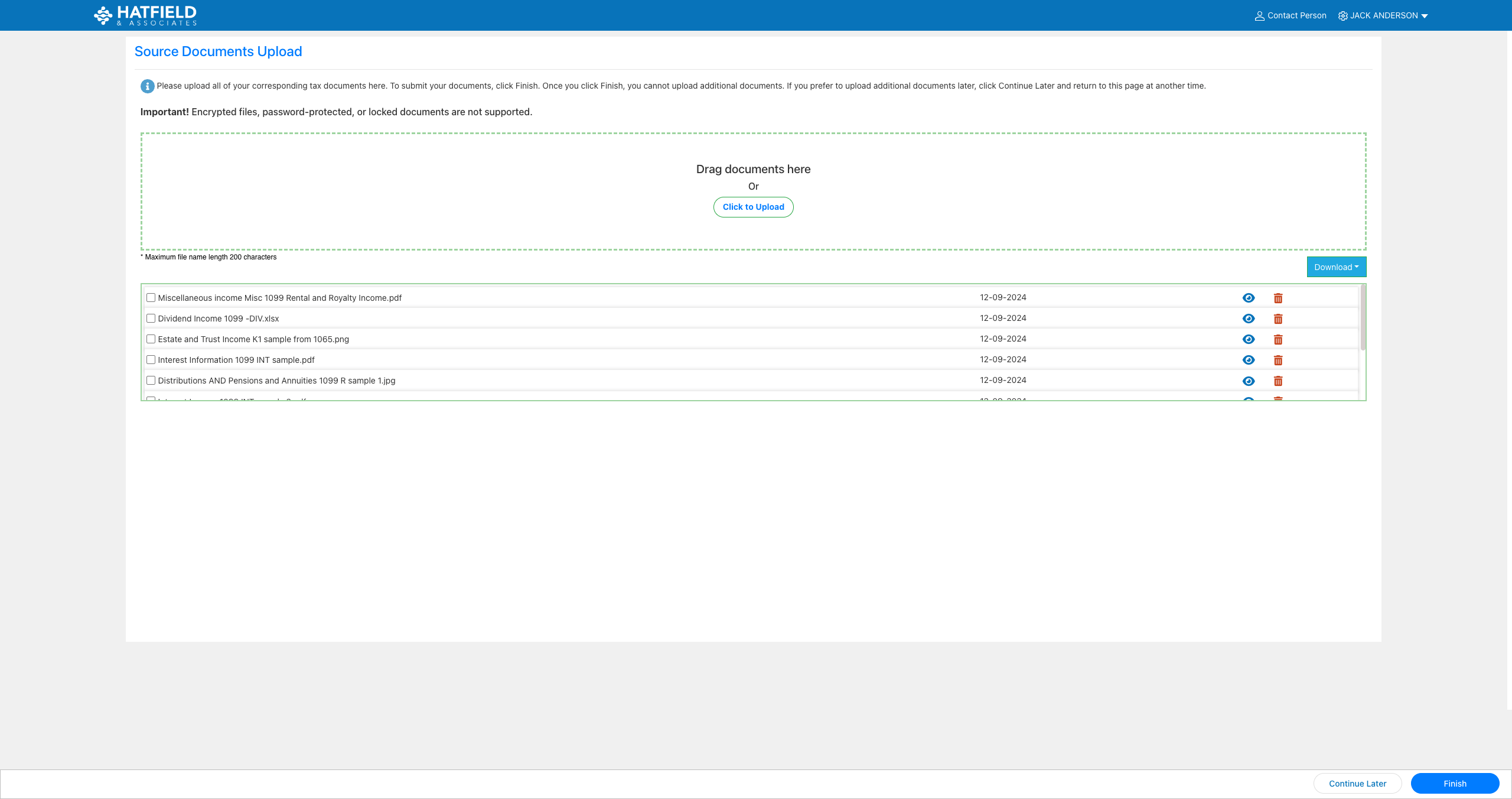
Task: Click the Click to Upload button
Action: click(x=753, y=207)
